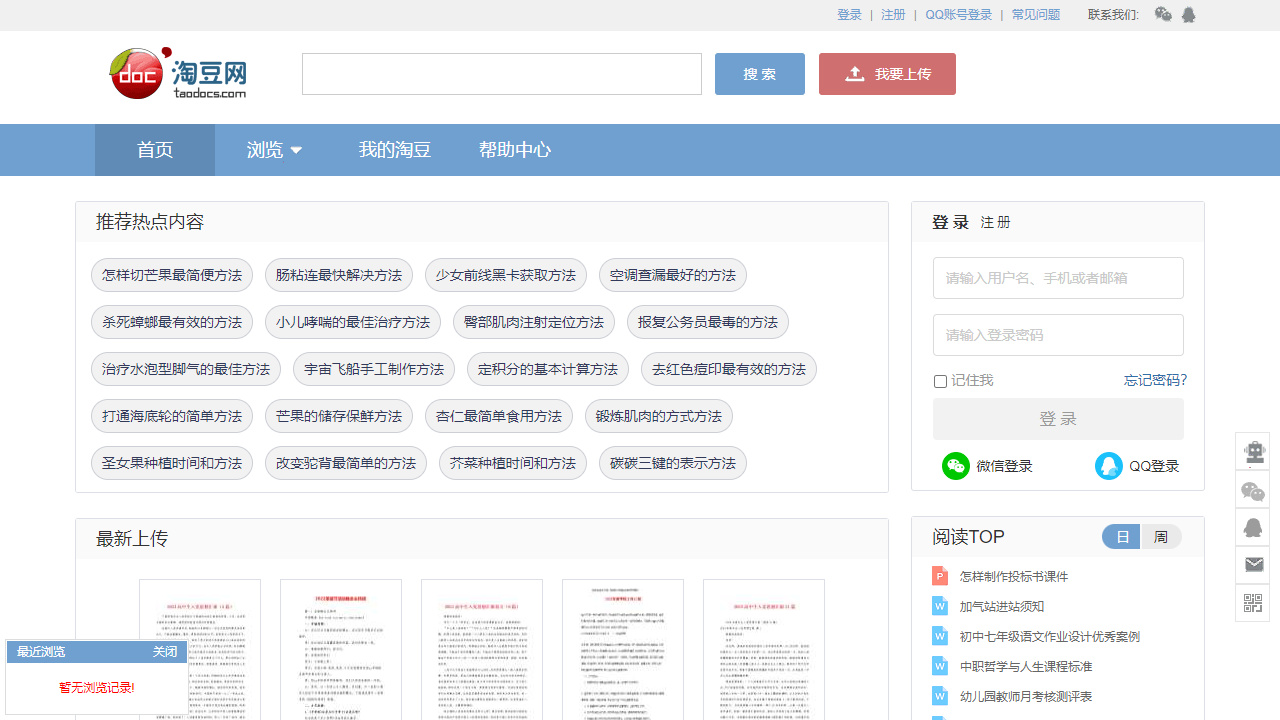Go to 首页 navigation tab
The width and height of the screenshot is (1280, 720).
click(x=155, y=150)
